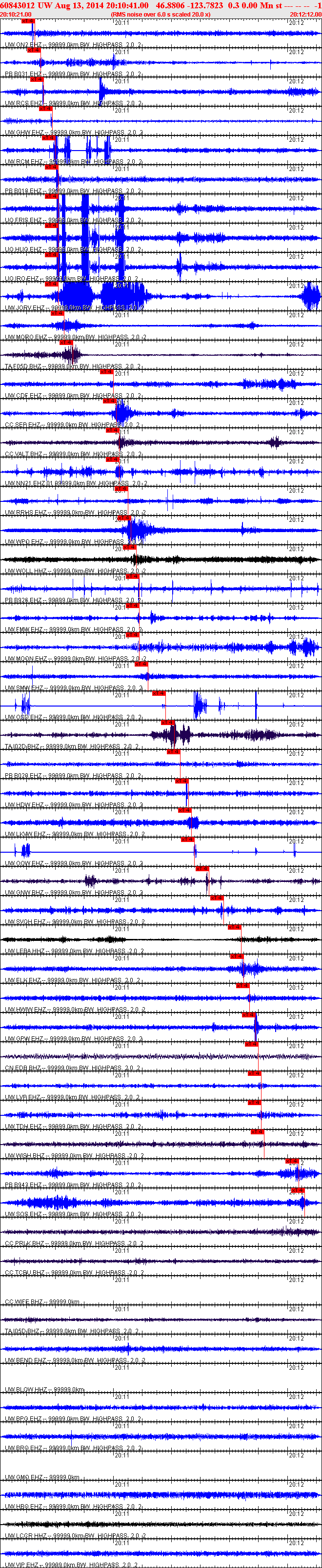Click the red pick marker on UW ON2 trace

(27, 21)
